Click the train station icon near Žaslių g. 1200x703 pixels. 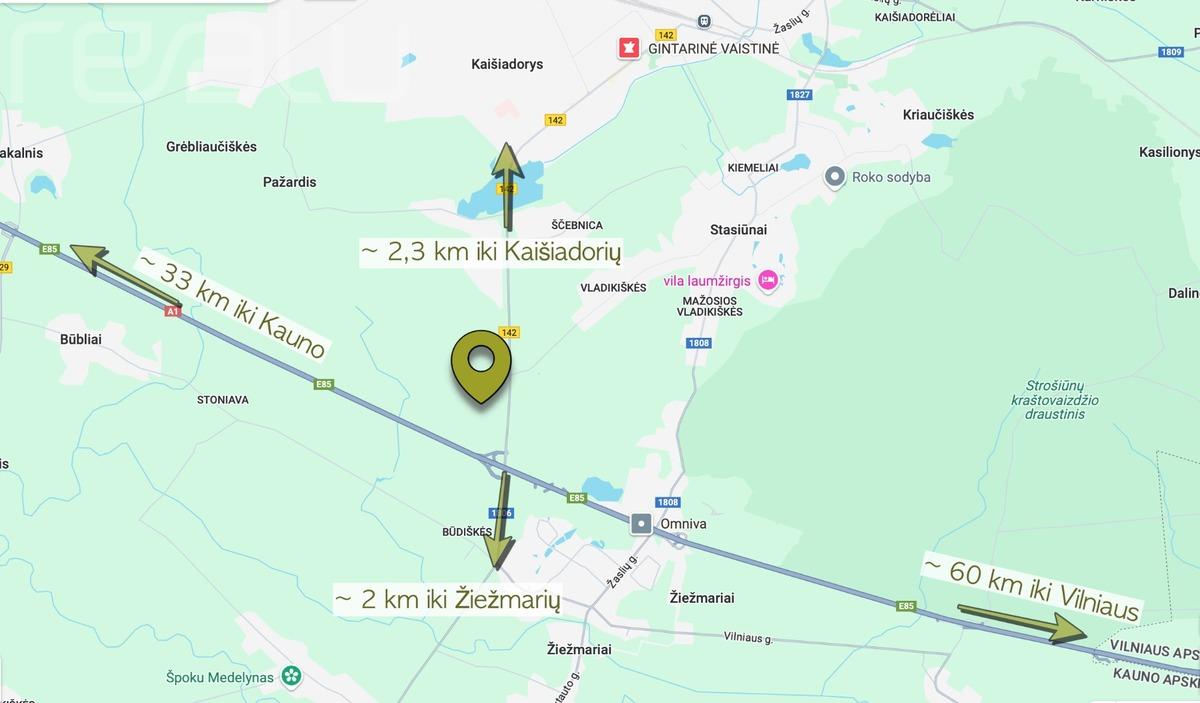pyautogui.click(x=704, y=19)
